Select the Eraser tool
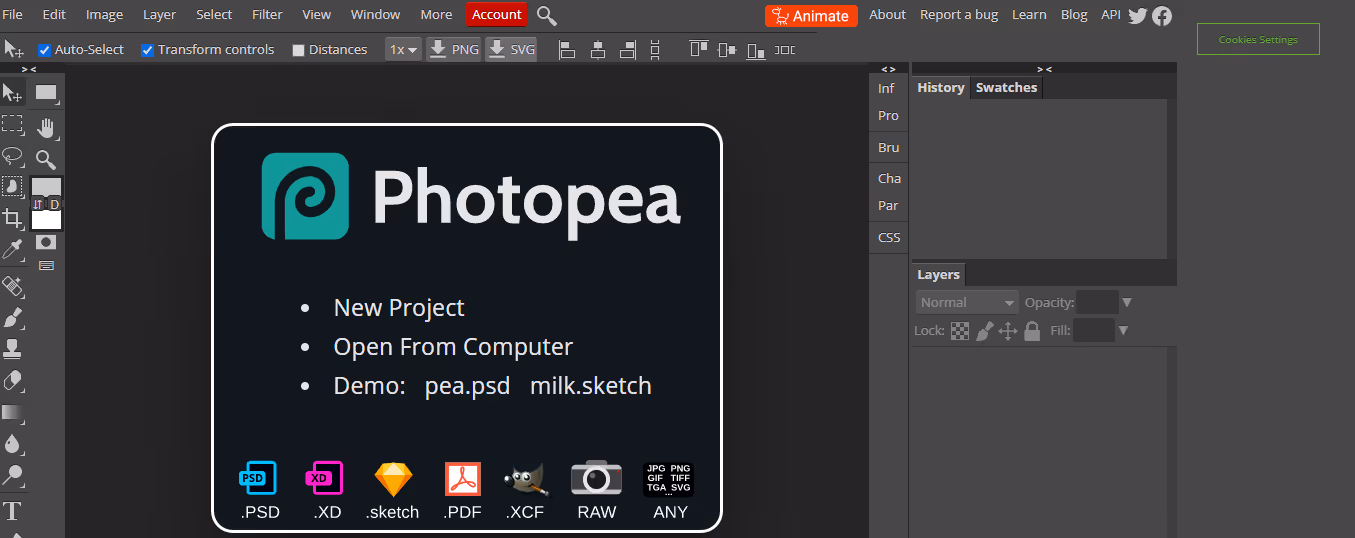The height and width of the screenshot is (538, 1355). 12,380
